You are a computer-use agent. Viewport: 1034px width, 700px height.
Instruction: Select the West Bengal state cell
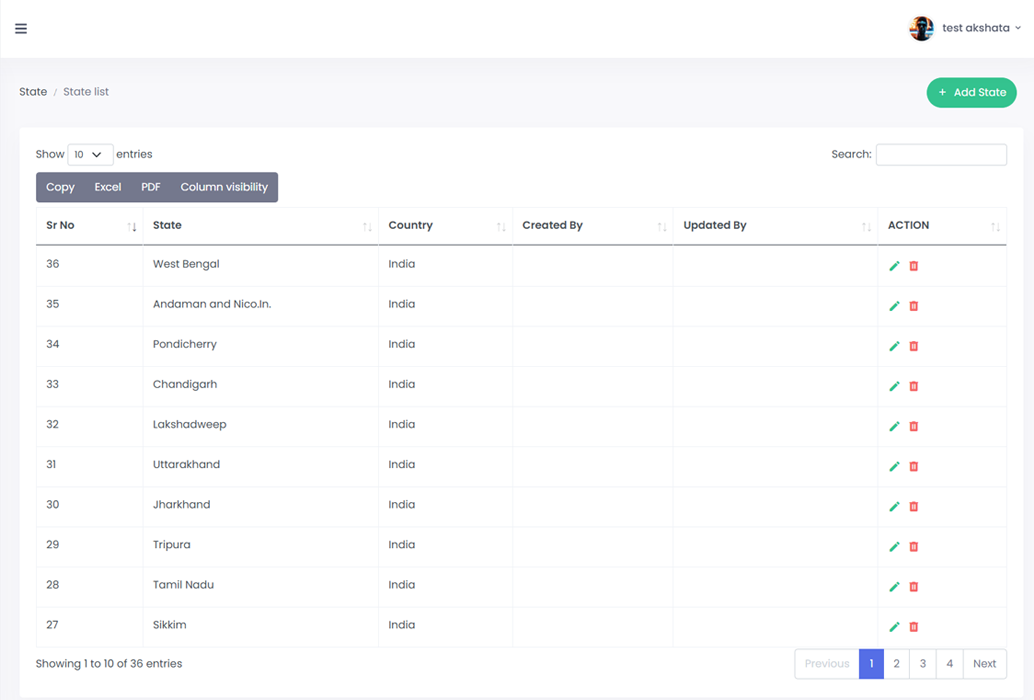click(x=260, y=266)
